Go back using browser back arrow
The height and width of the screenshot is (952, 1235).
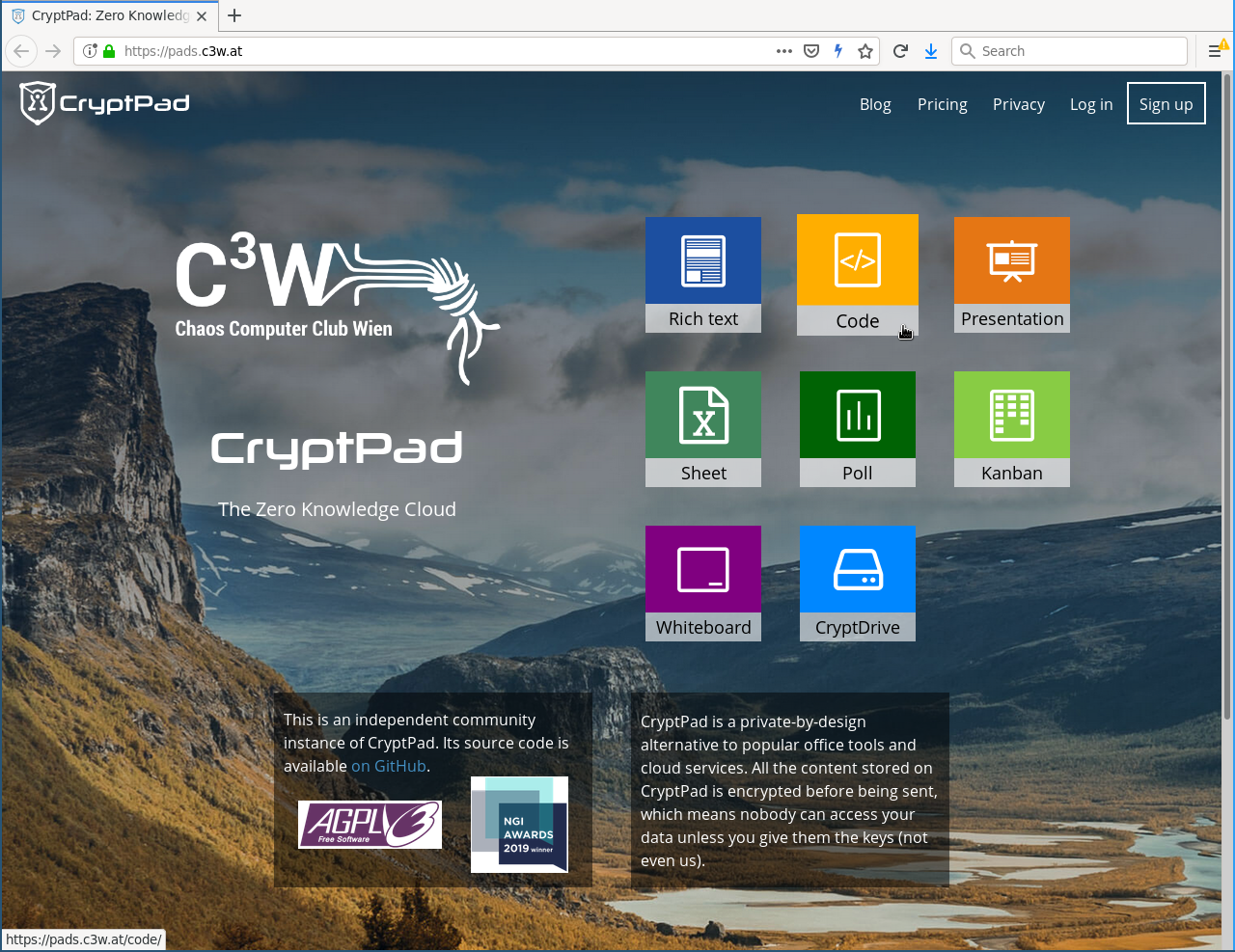21,51
